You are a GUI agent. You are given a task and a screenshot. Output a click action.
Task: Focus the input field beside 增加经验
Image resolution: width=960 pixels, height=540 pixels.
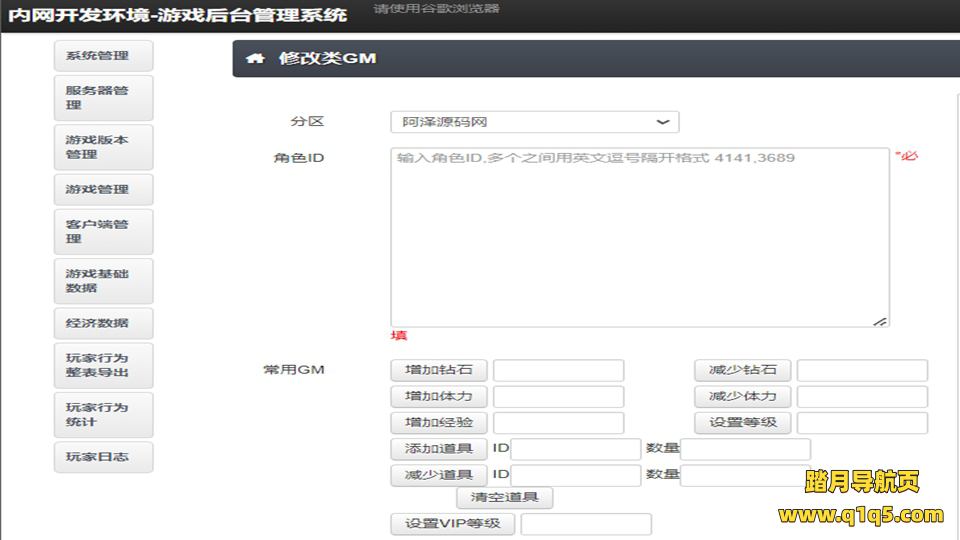(x=558, y=423)
